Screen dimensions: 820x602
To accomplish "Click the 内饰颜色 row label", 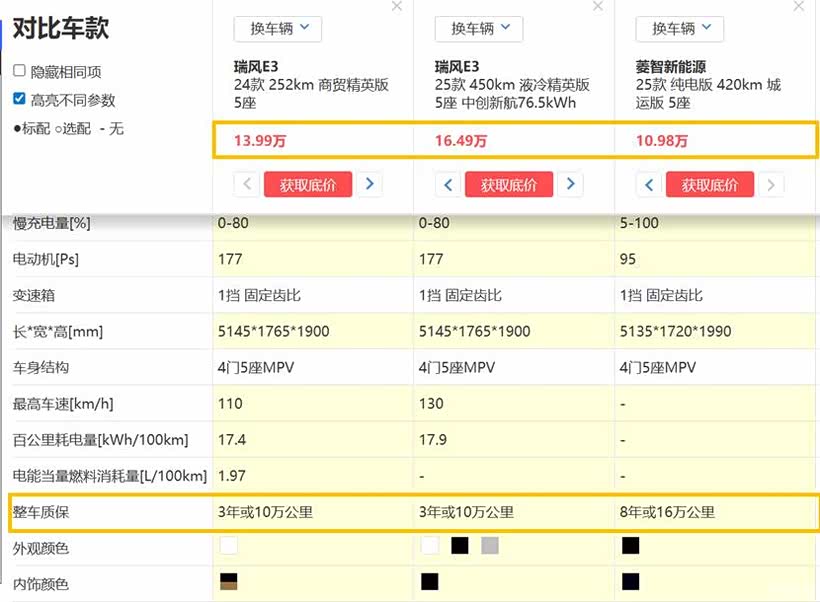I will (x=41, y=584).
